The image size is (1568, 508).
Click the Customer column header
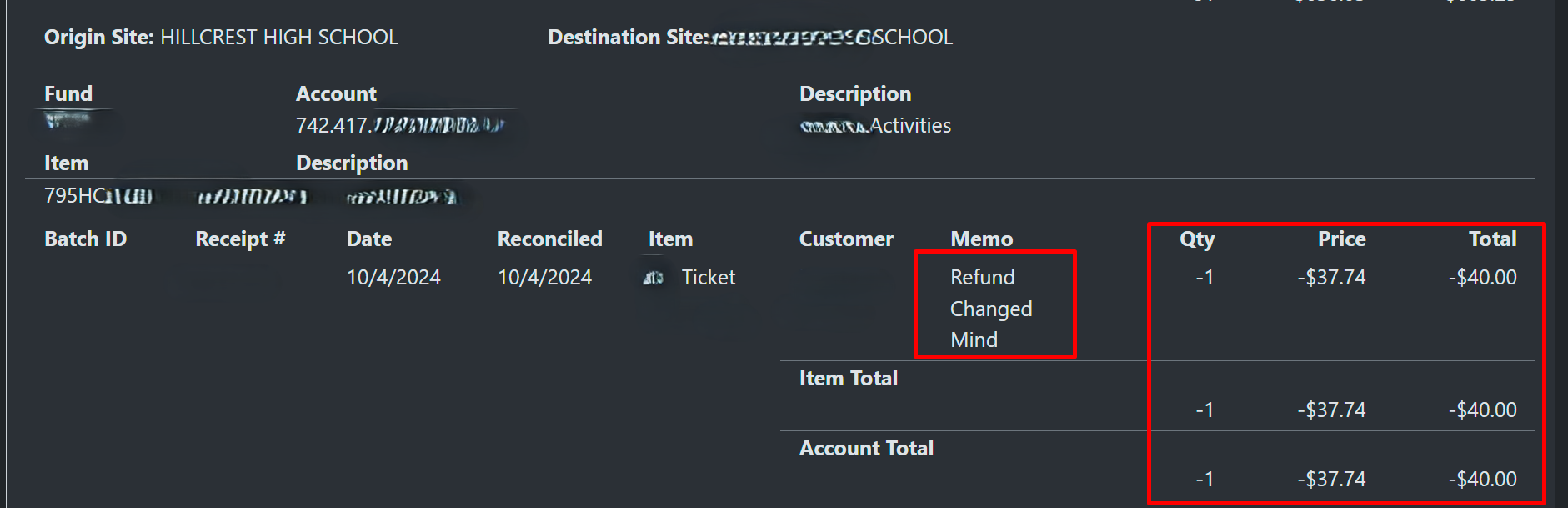846,239
